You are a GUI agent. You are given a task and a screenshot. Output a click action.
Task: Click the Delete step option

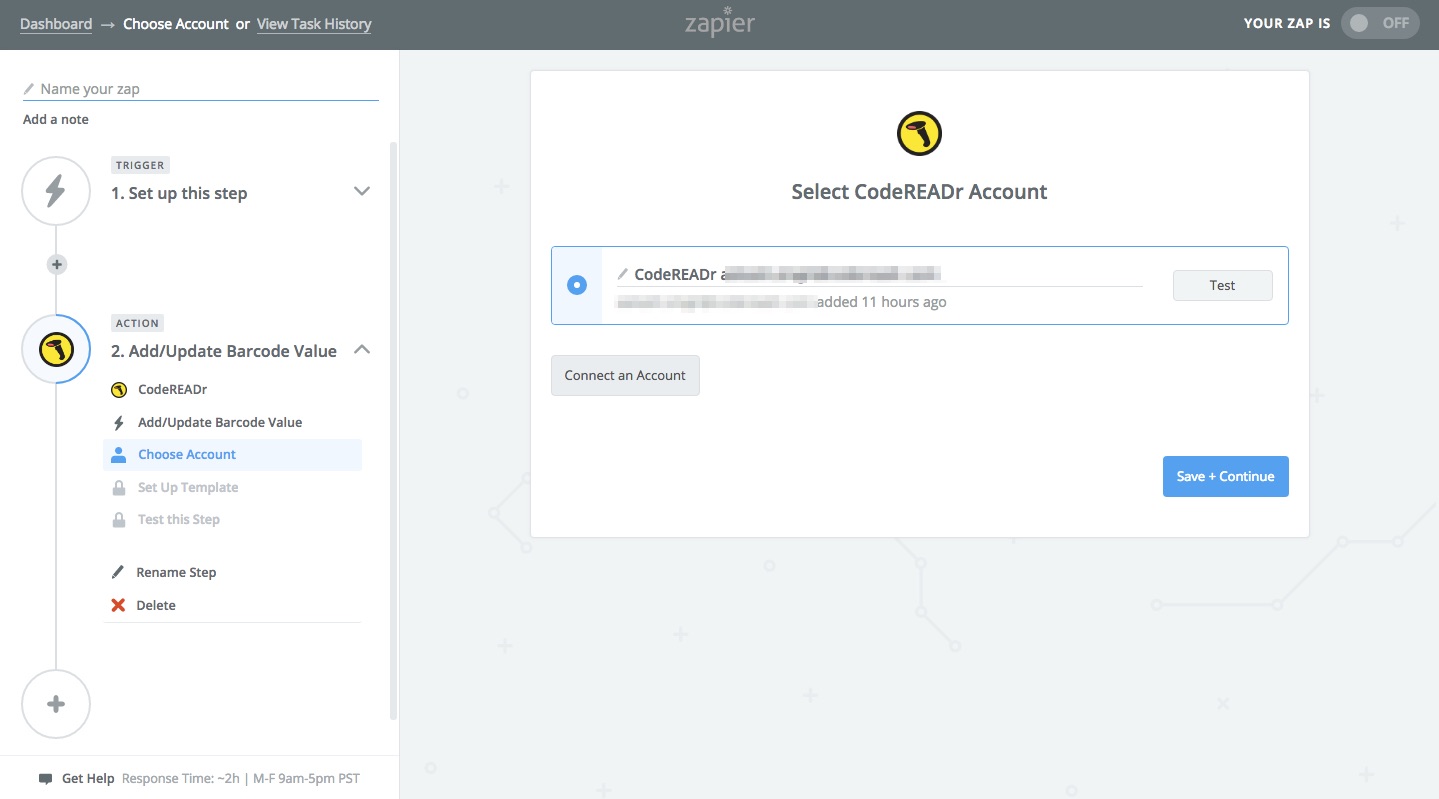156,606
